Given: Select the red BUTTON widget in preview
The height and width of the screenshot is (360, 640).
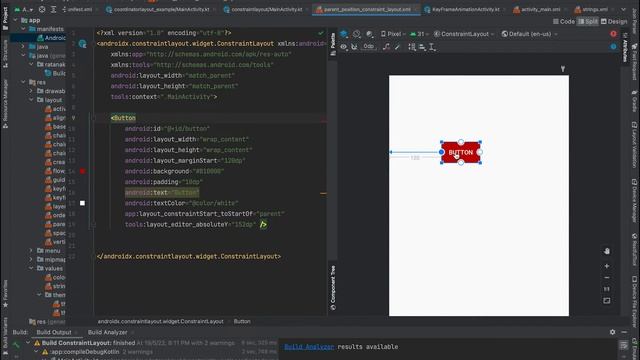Looking at the screenshot, I should [461, 152].
